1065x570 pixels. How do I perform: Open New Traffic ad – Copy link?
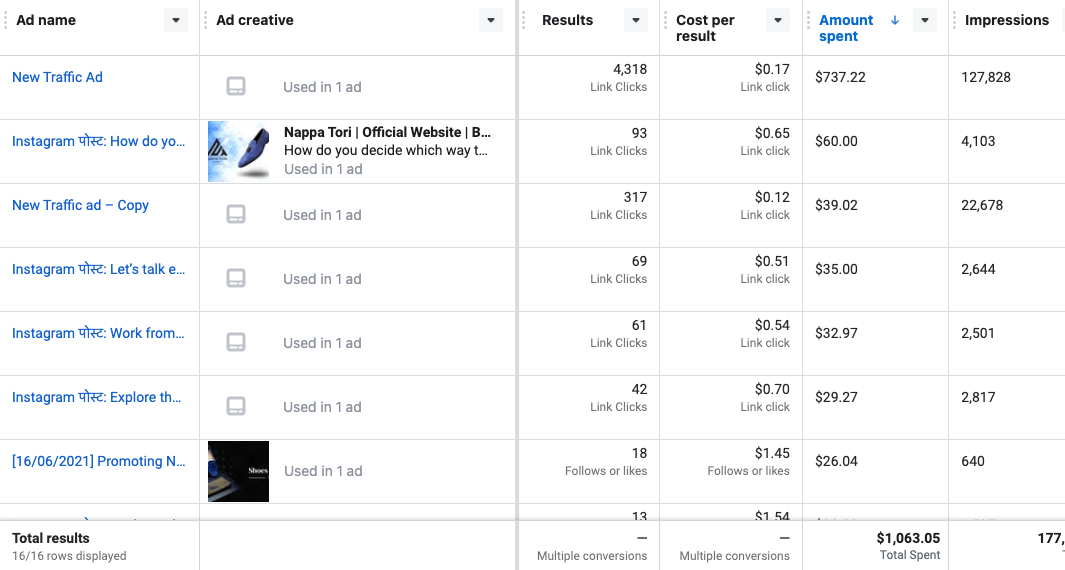(80, 205)
